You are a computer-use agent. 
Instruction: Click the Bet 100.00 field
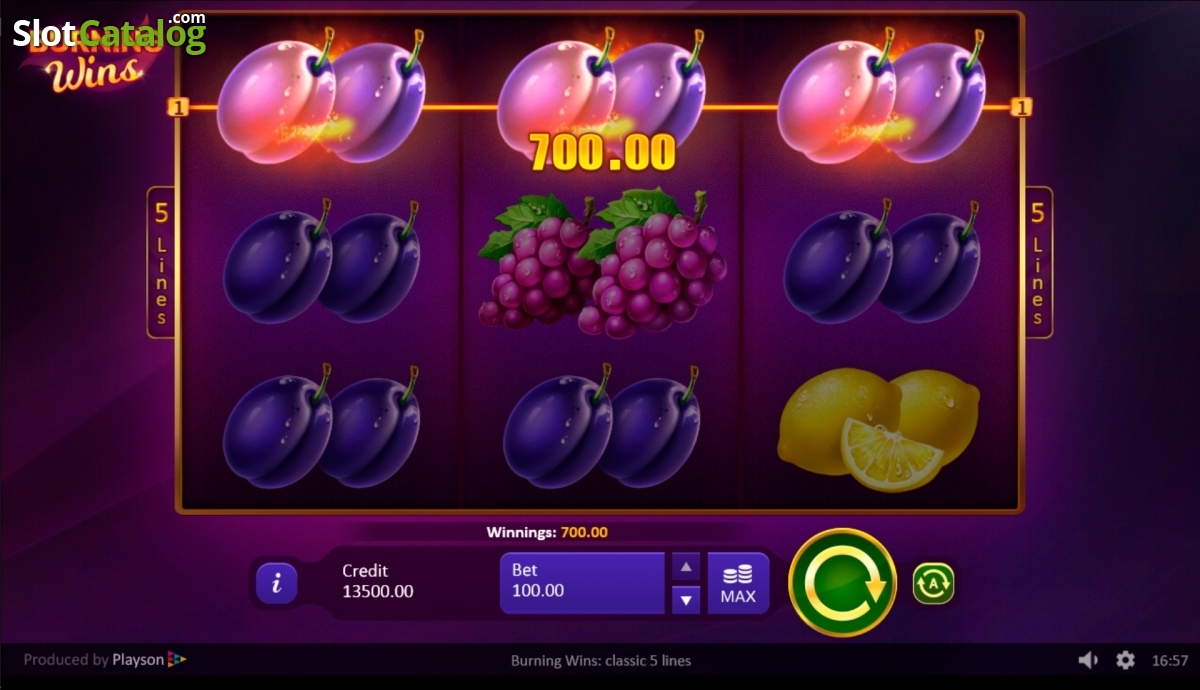(582, 583)
